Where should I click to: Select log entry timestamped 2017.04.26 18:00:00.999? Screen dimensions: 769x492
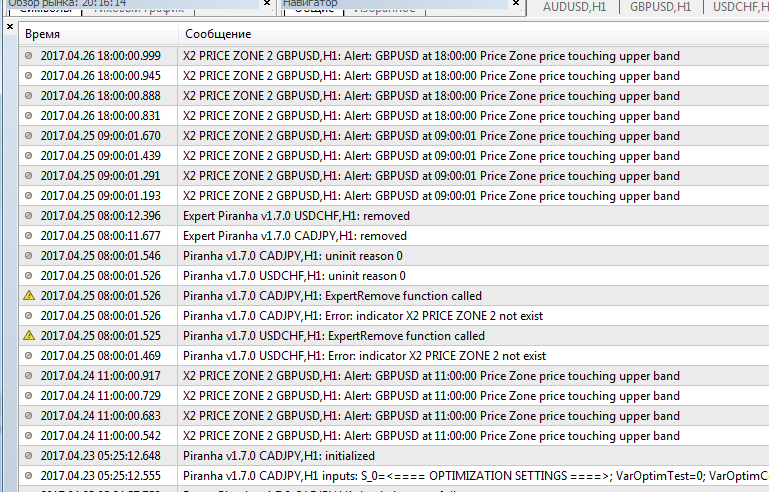click(x=394, y=56)
